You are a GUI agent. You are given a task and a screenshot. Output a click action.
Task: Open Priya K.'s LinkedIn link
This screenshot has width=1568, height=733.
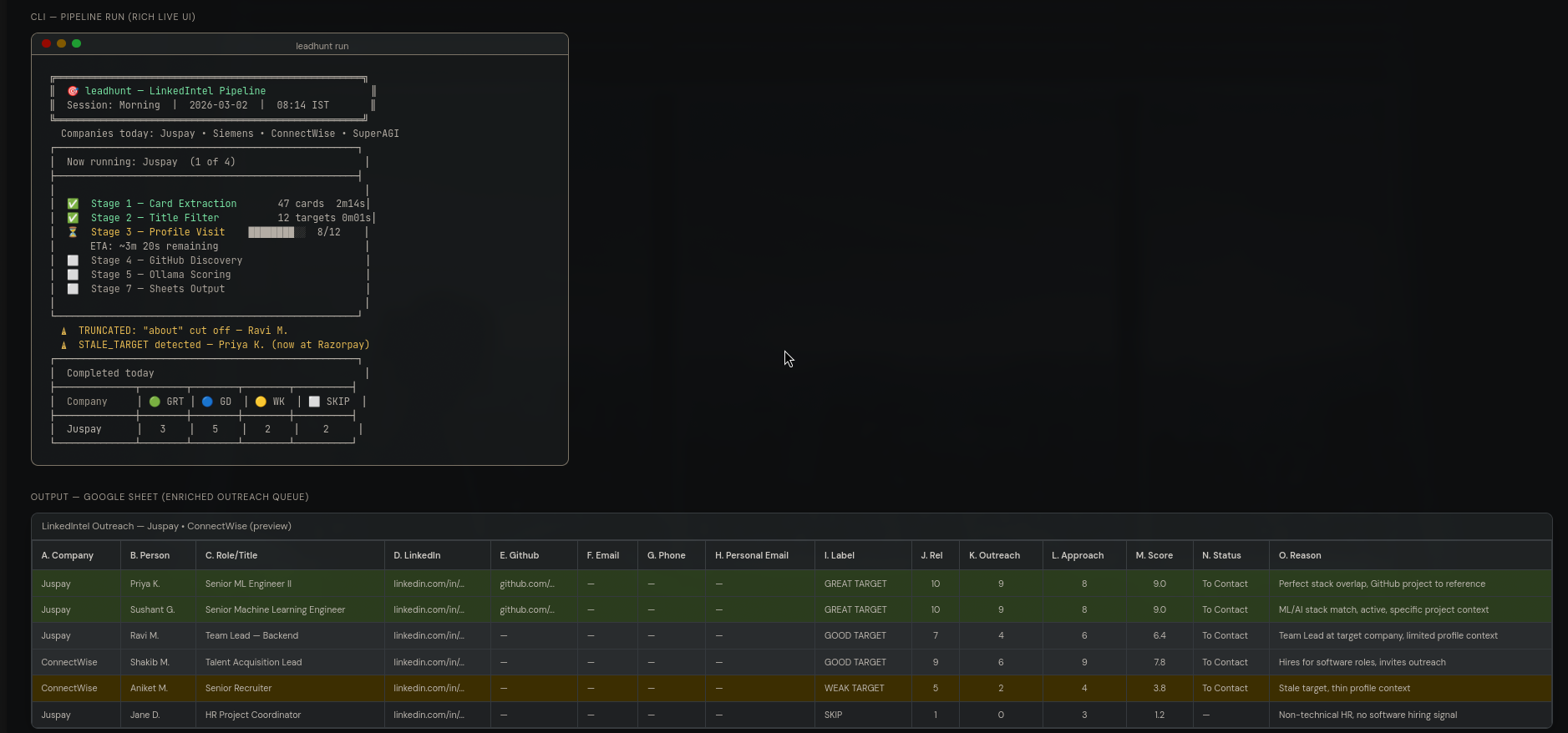coord(429,584)
